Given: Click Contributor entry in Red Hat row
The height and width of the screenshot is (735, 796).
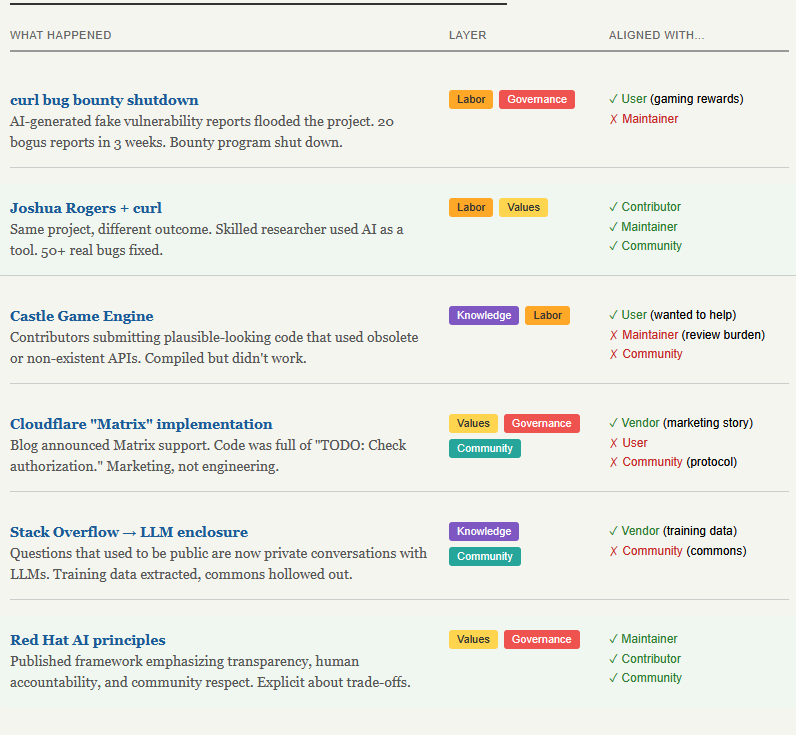Looking at the screenshot, I should point(645,659).
